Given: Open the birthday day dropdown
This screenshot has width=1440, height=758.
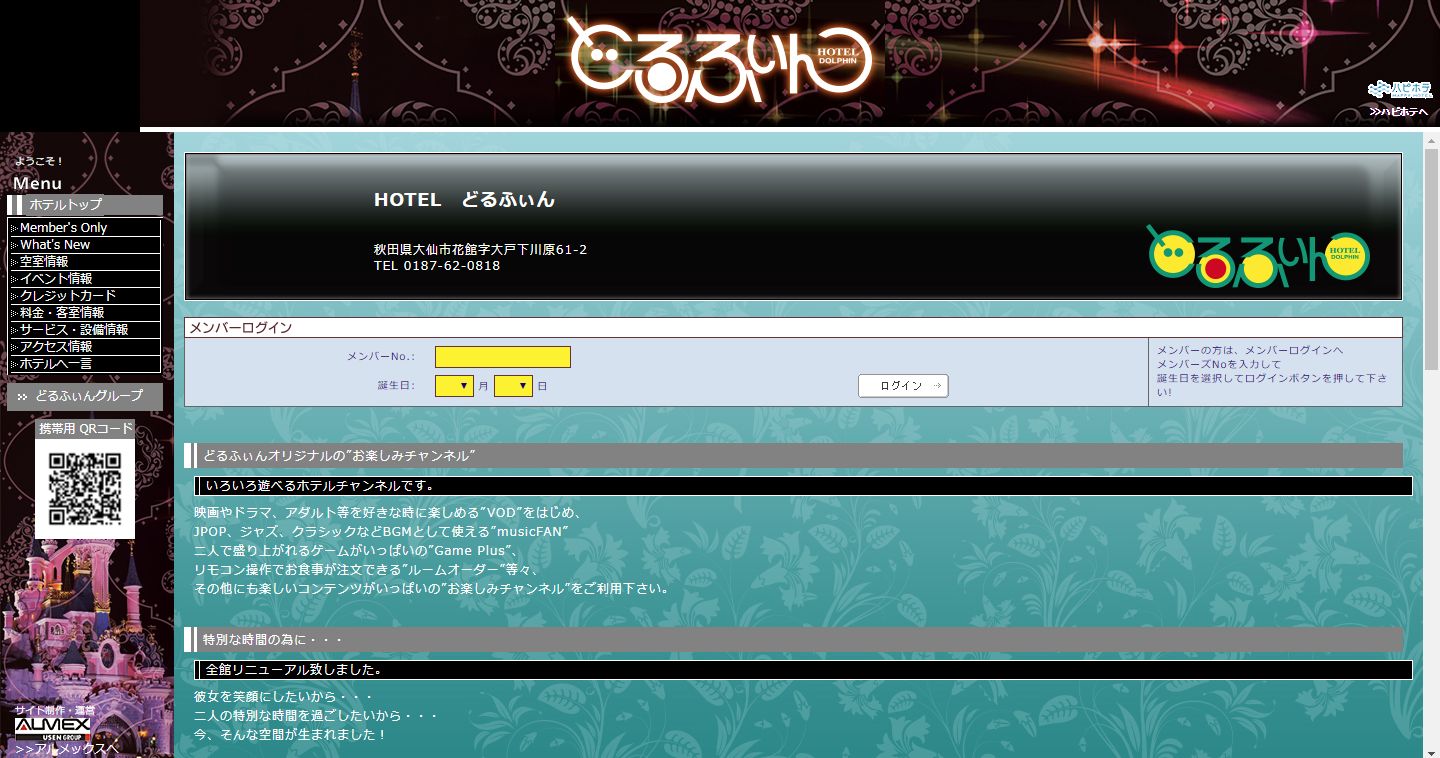Looking at the screenshot, I should pyautogui.click(x=513, y=386).
